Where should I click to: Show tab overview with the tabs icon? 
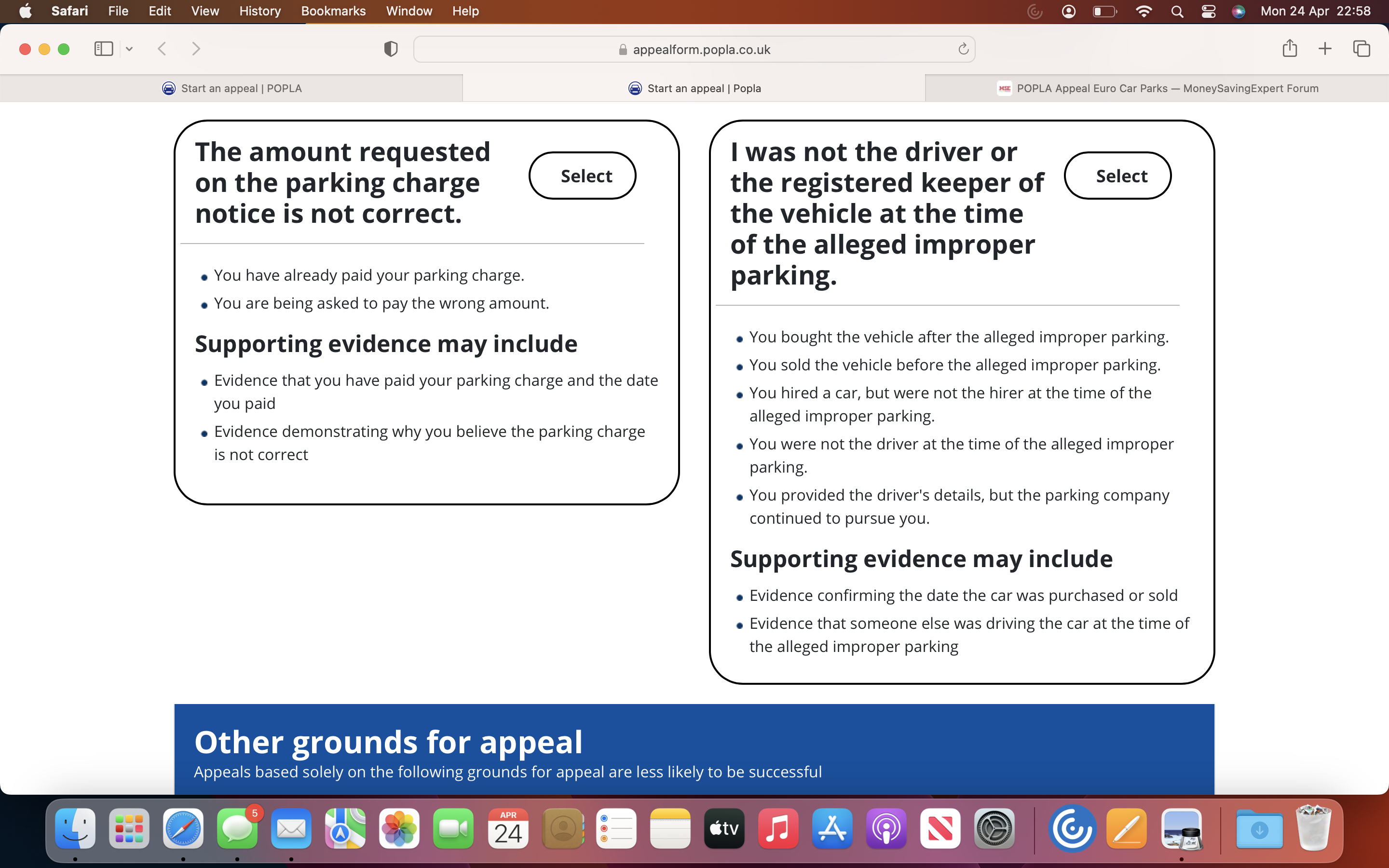tap(1362, 48)
